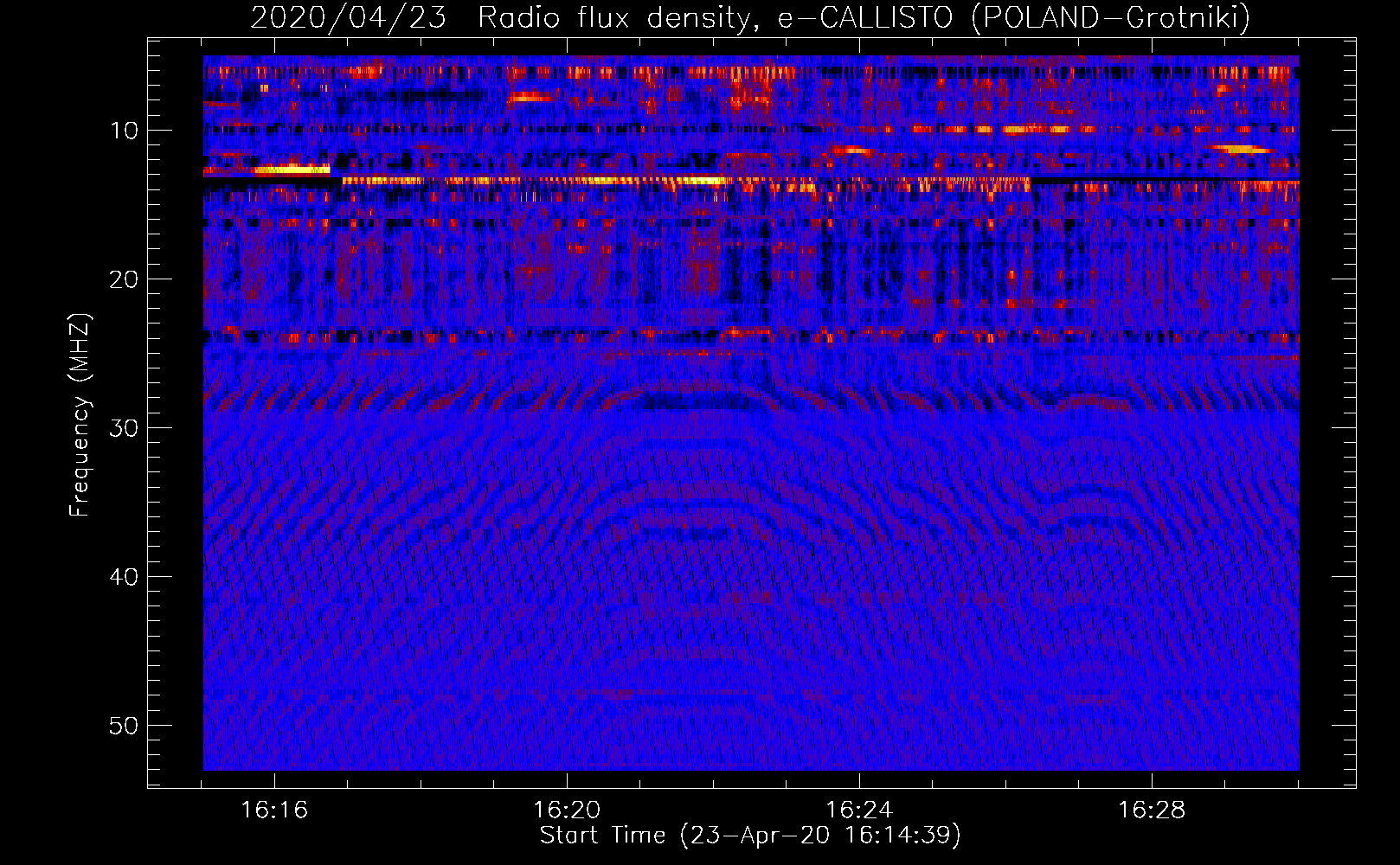Click the 30 MHz frequency tick label

click(124, 428)
